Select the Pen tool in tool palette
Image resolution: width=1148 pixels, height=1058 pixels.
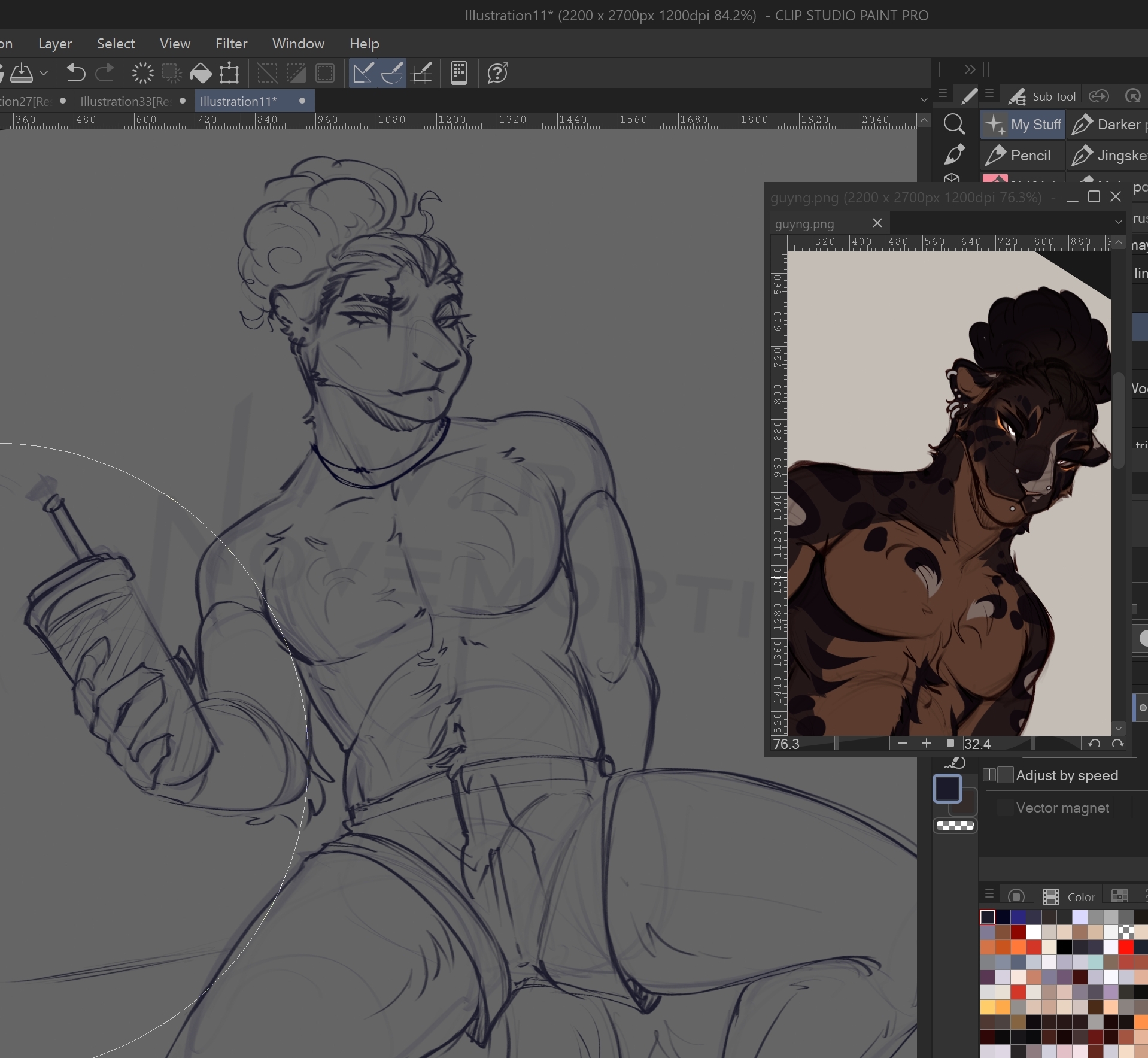(954, 154)
